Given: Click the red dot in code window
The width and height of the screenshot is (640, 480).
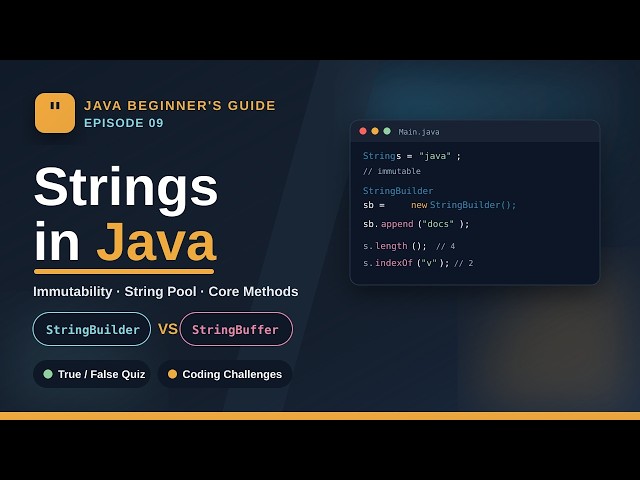Looking at the screenshot, I should point(362,131).
